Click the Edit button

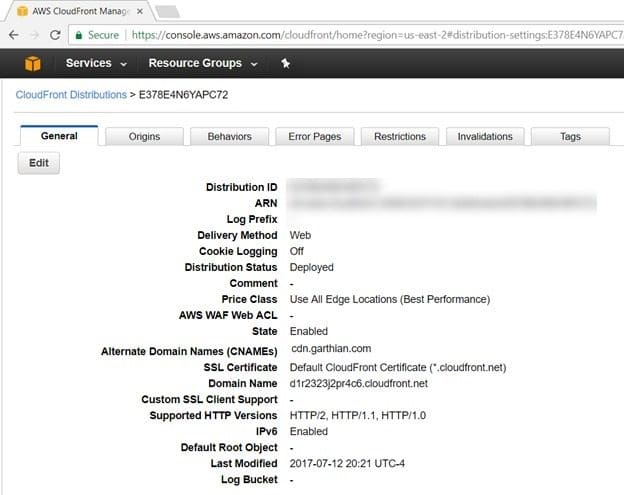tap(39, 163)
